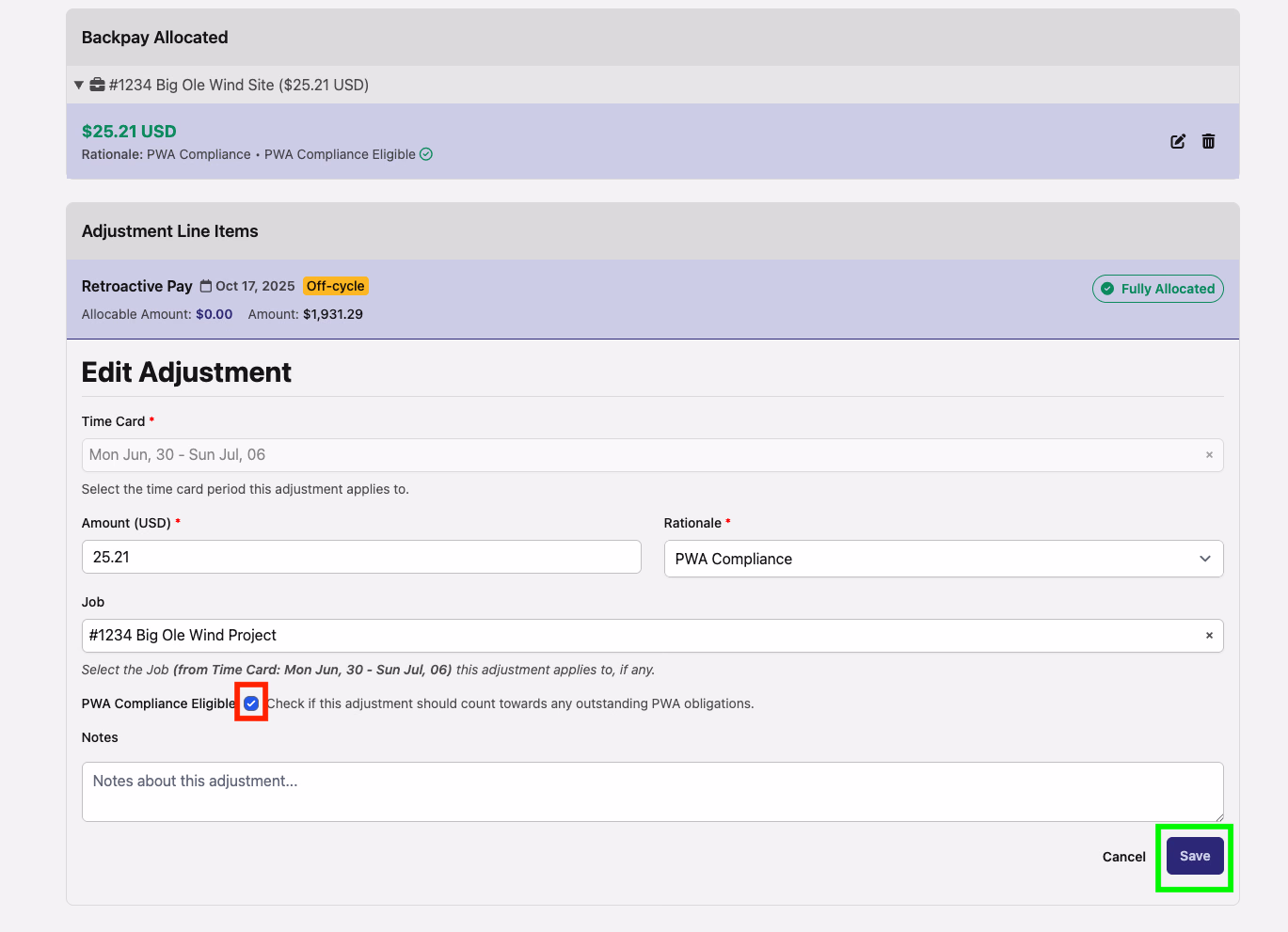Save the adjustment

pyautogui.click(x=1195, y=856)
